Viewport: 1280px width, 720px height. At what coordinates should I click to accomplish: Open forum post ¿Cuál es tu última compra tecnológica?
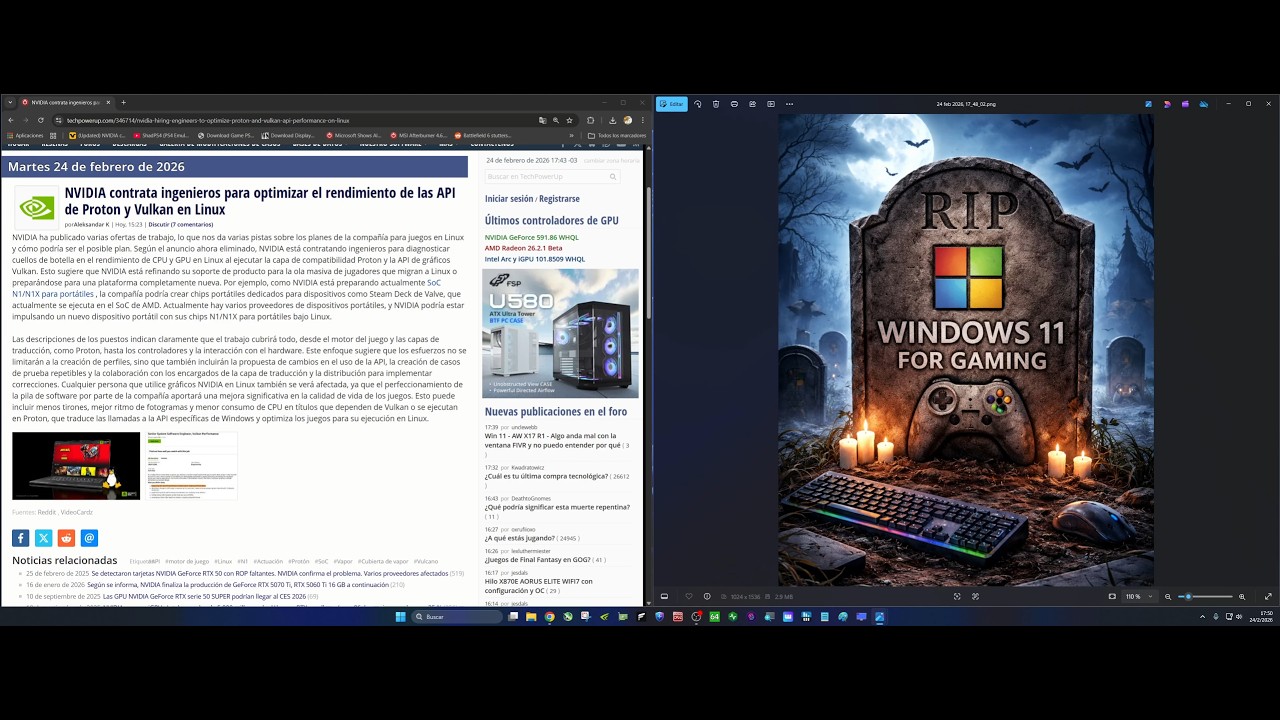coord(546,476)
